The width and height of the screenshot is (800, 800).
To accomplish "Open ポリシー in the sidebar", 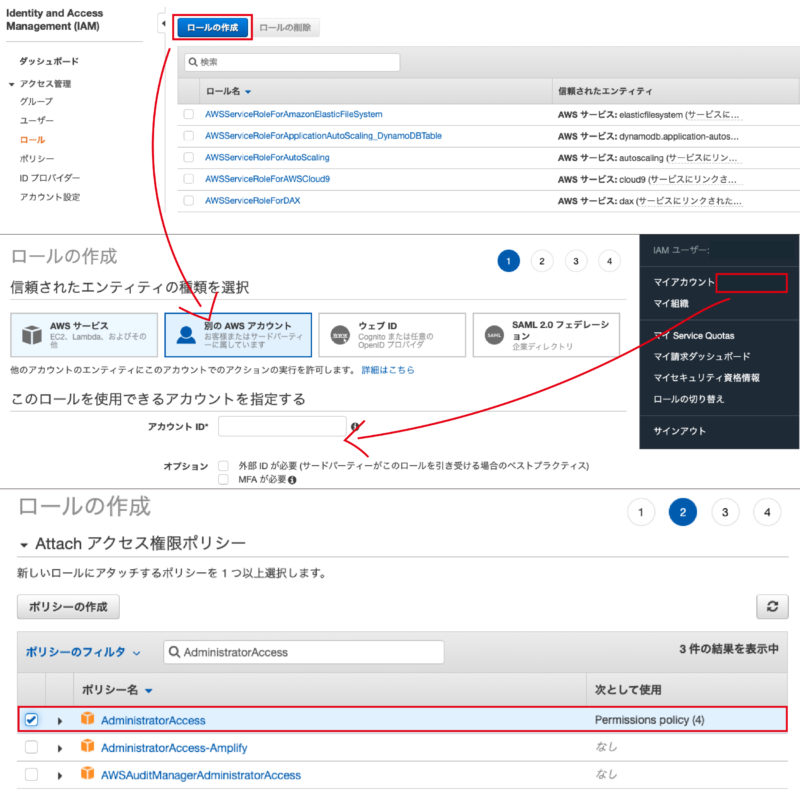I will coord(37,159).
